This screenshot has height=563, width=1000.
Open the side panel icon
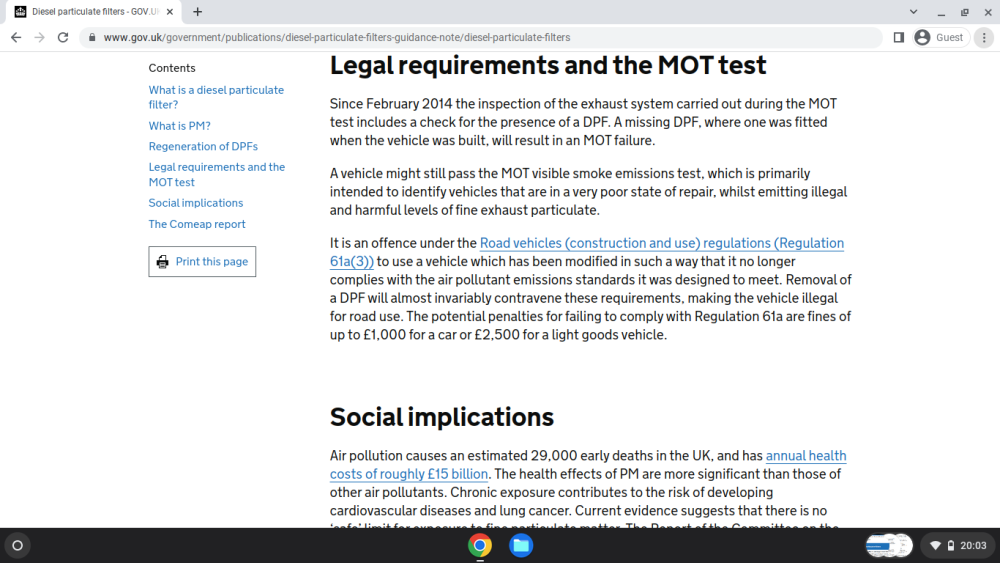click(x=899, y=38)
